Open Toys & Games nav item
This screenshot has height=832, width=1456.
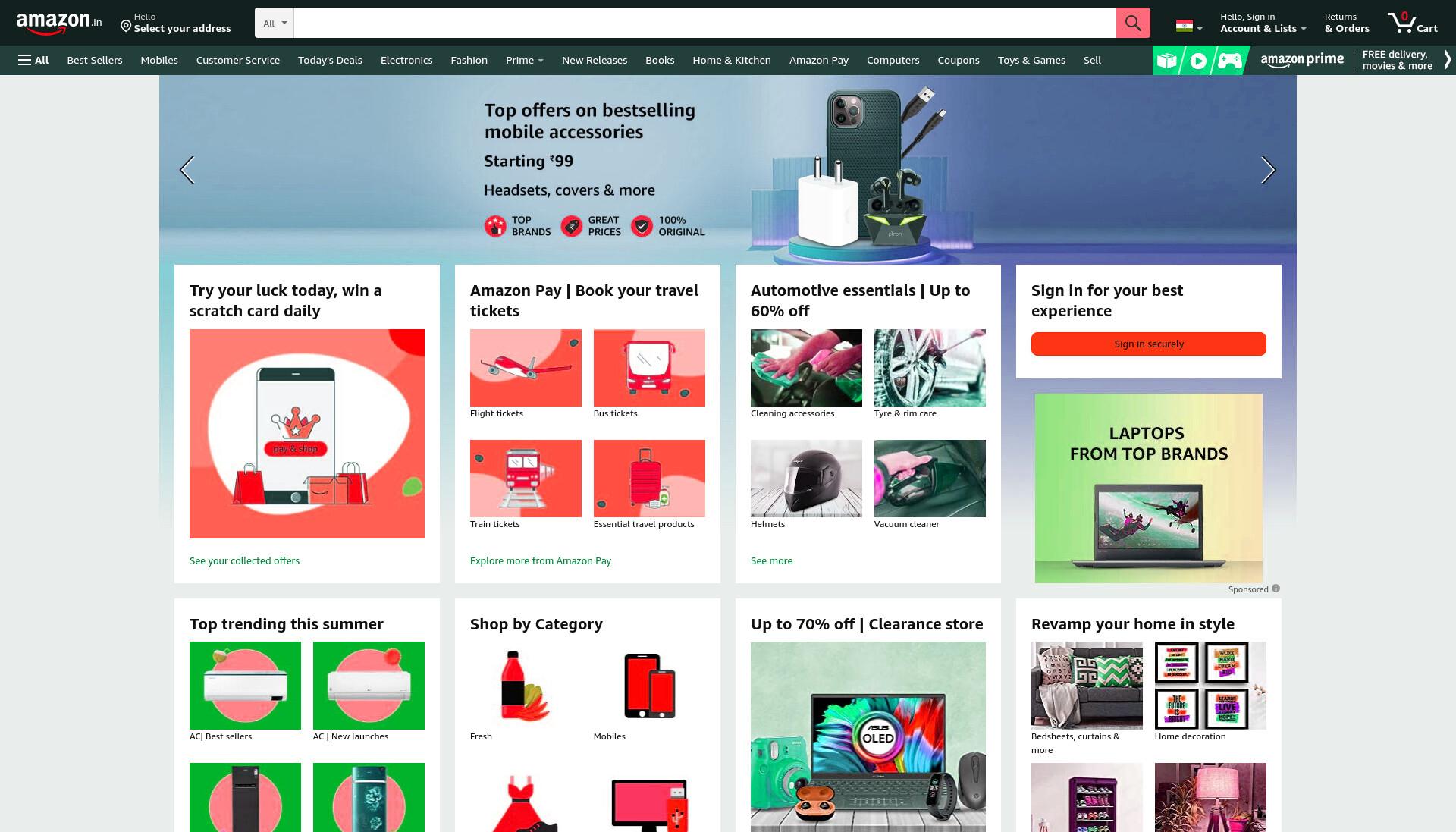point(1031,60)
